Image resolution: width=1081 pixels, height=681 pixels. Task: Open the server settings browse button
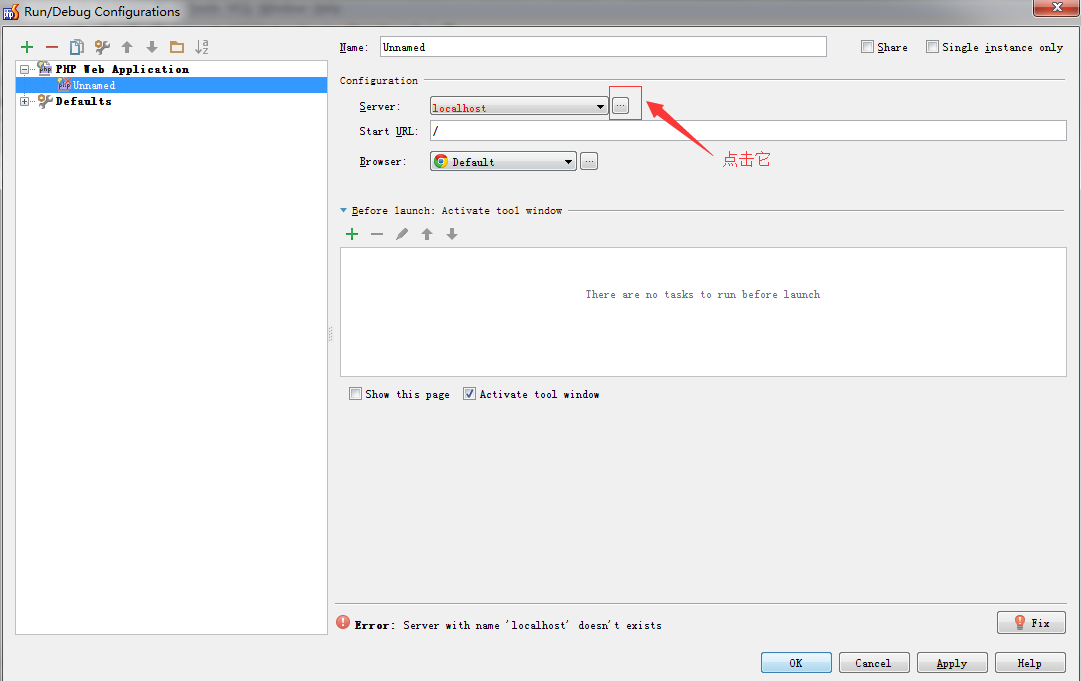(x=620, y=105)
